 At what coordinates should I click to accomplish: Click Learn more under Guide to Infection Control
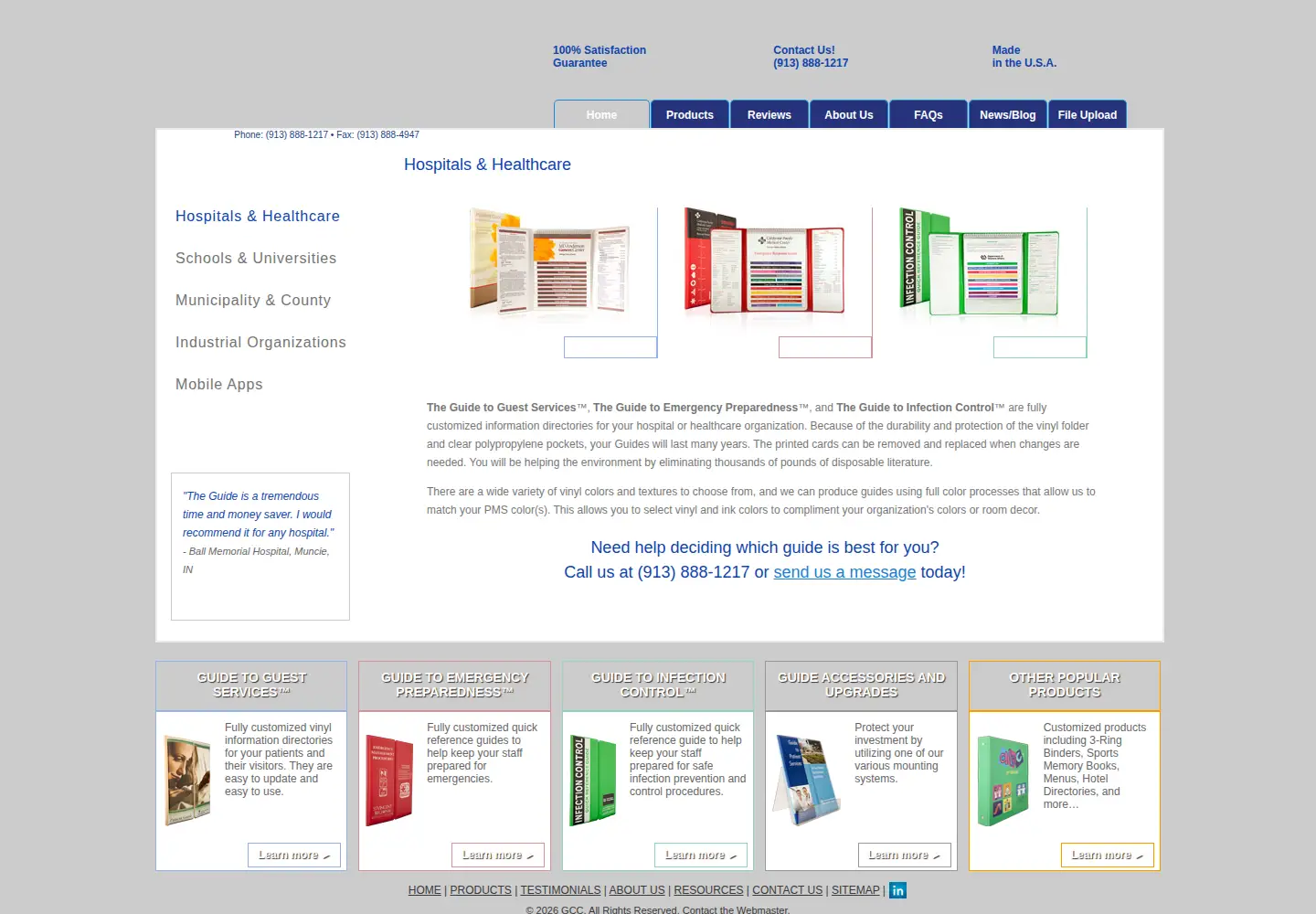pos(701,855)
